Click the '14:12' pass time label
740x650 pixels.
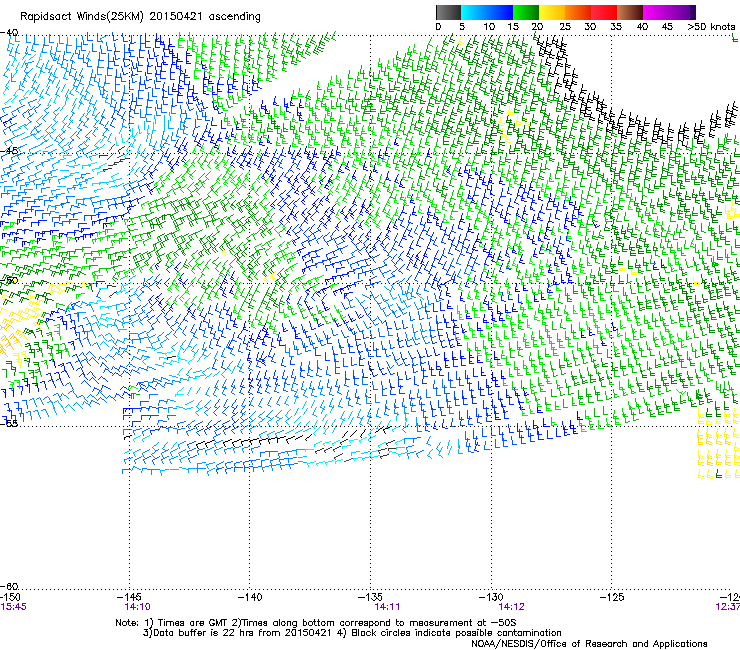[512, 607]
